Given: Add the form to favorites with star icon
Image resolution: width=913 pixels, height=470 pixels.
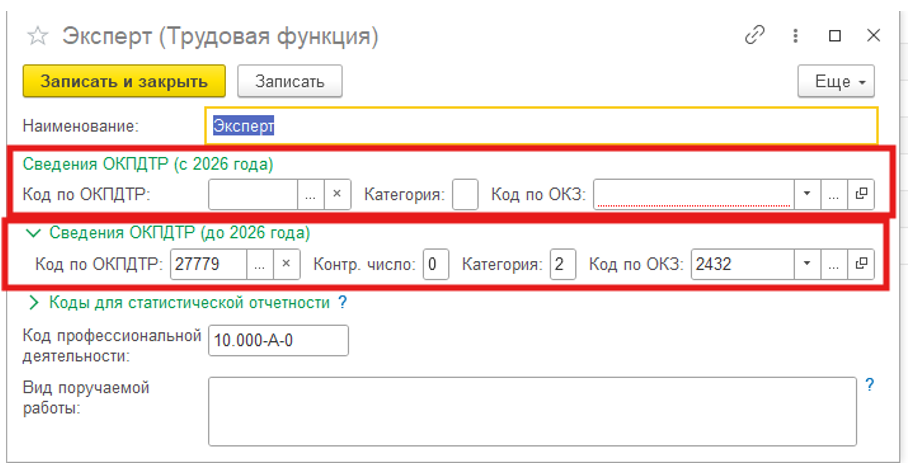Looking at the screenshot, I should [x=38, y=37].
